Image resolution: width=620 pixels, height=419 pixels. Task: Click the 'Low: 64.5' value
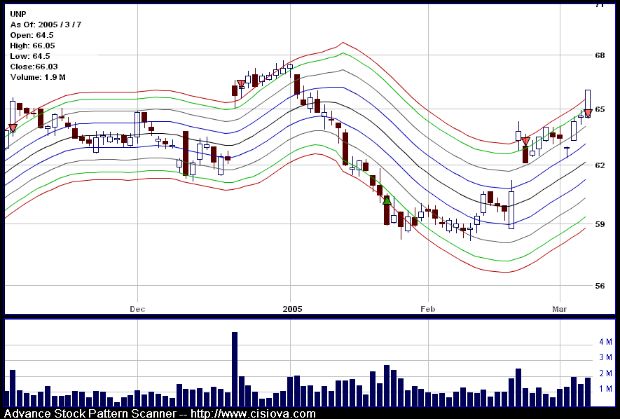[x=30, y=56]
